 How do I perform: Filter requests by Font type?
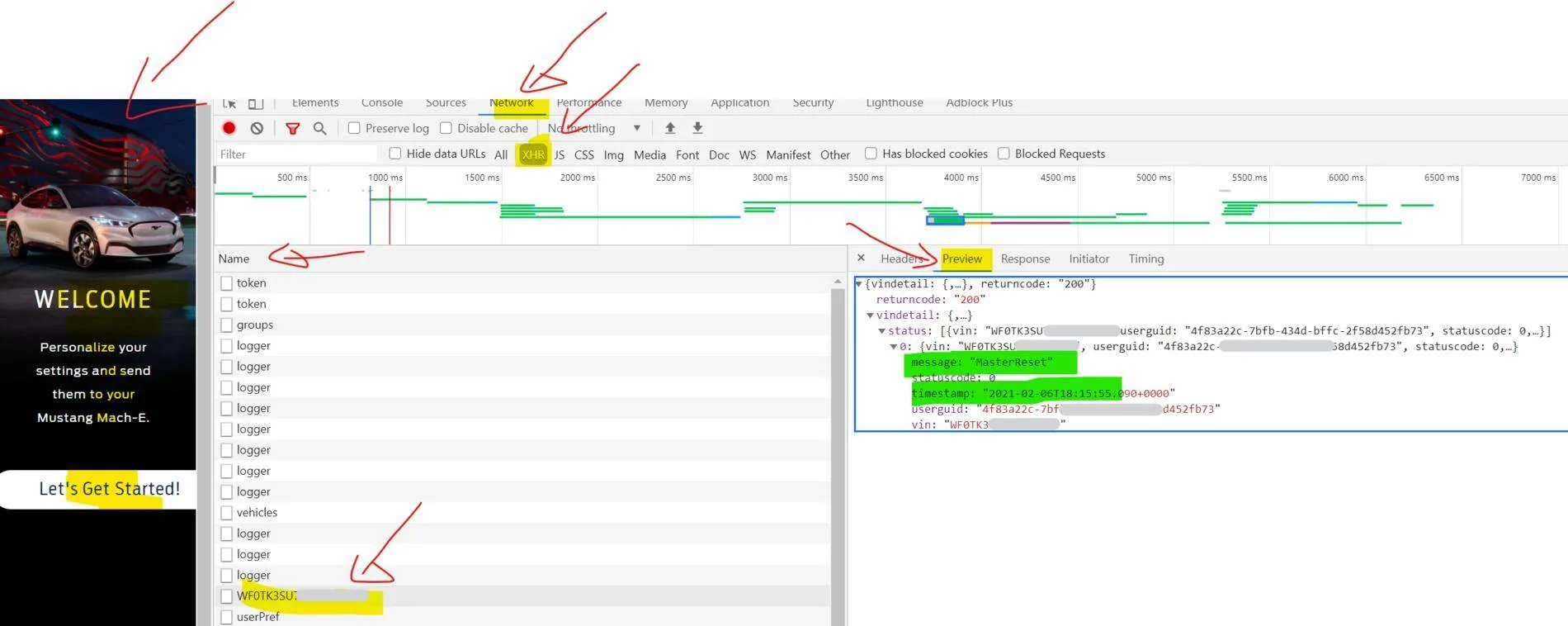(687, 154)
